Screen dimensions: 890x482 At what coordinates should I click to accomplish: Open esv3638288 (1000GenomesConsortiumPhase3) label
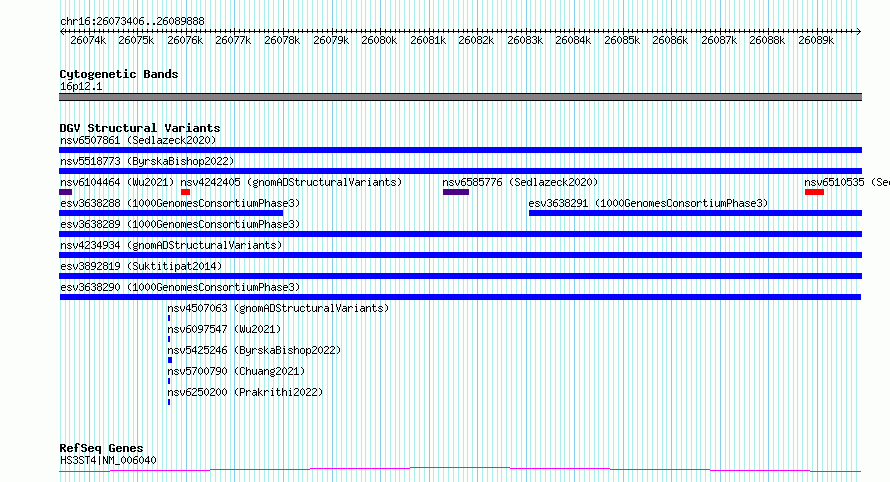180,203
